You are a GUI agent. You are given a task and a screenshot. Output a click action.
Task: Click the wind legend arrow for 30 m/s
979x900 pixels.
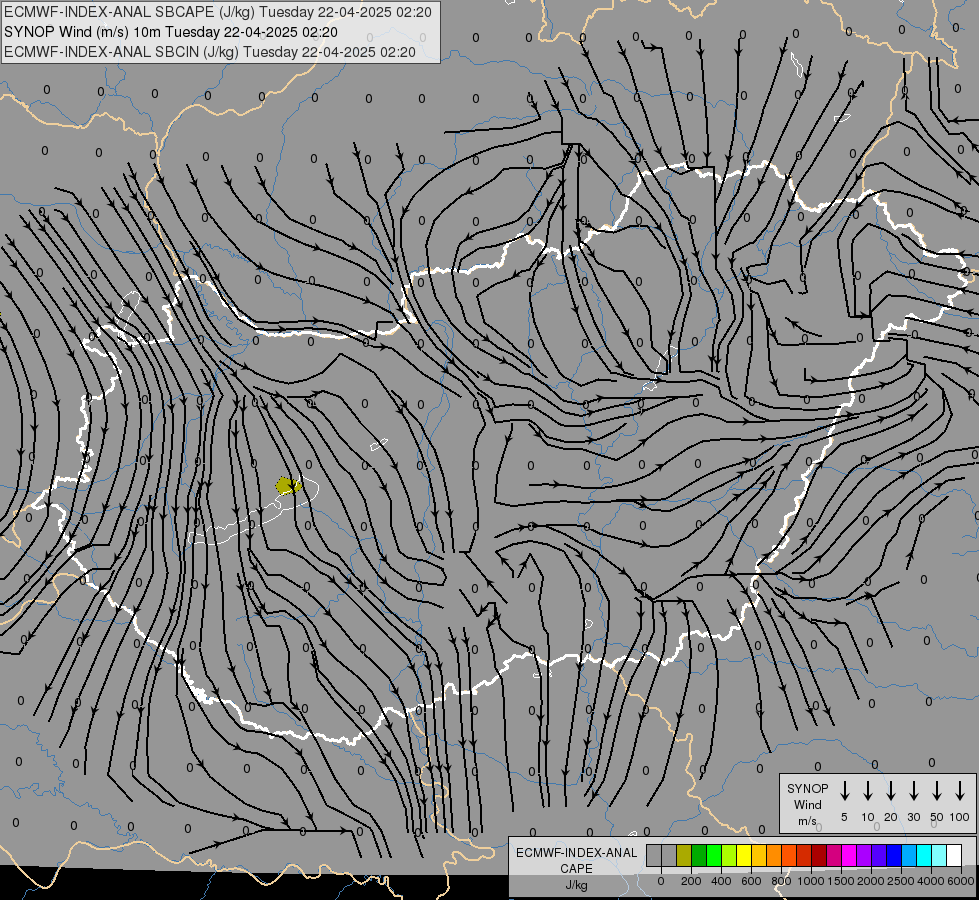pos(913,791)
